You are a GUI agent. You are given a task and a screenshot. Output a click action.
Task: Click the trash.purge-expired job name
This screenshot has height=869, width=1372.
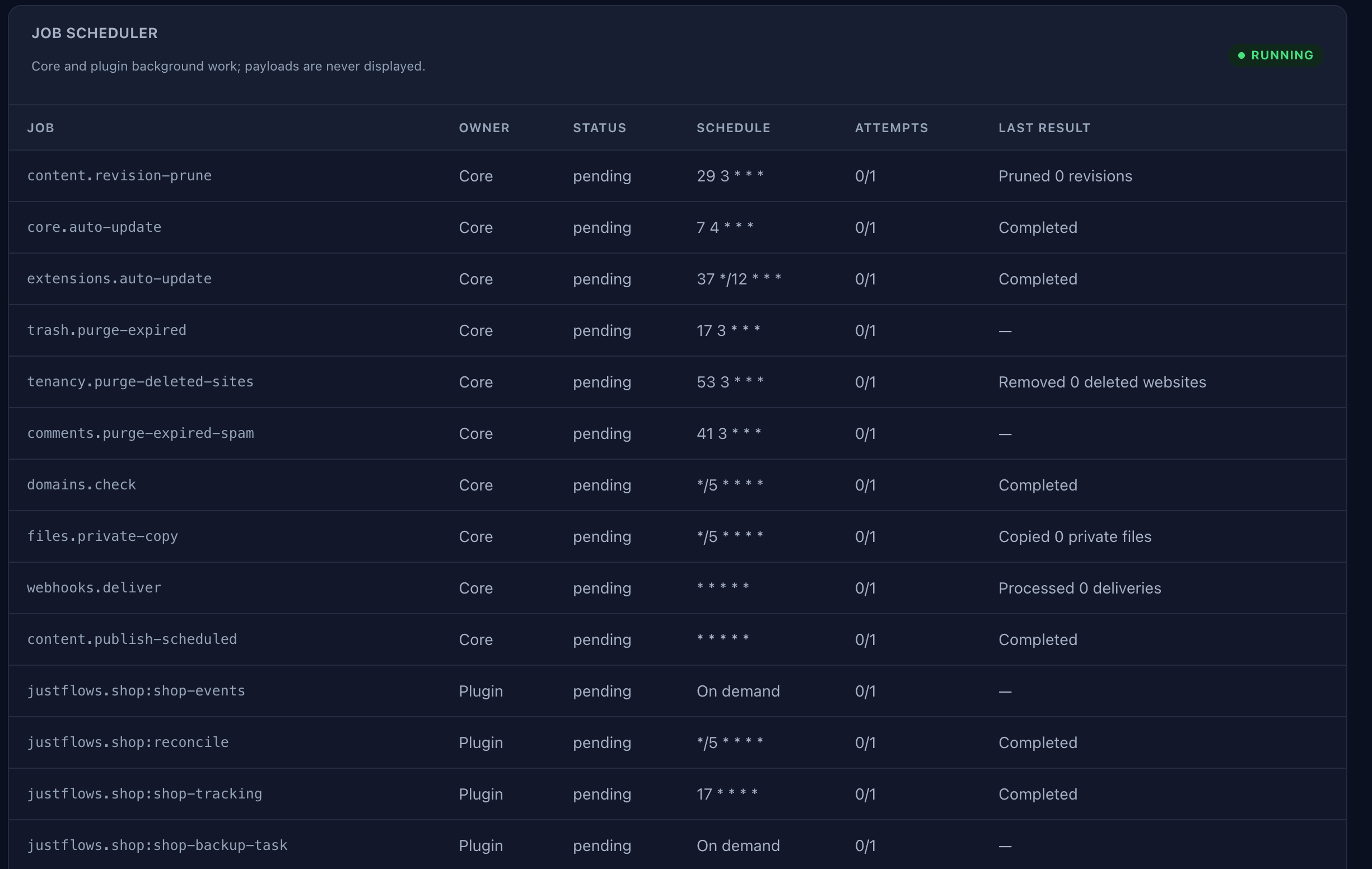click(x=106, y=330)
